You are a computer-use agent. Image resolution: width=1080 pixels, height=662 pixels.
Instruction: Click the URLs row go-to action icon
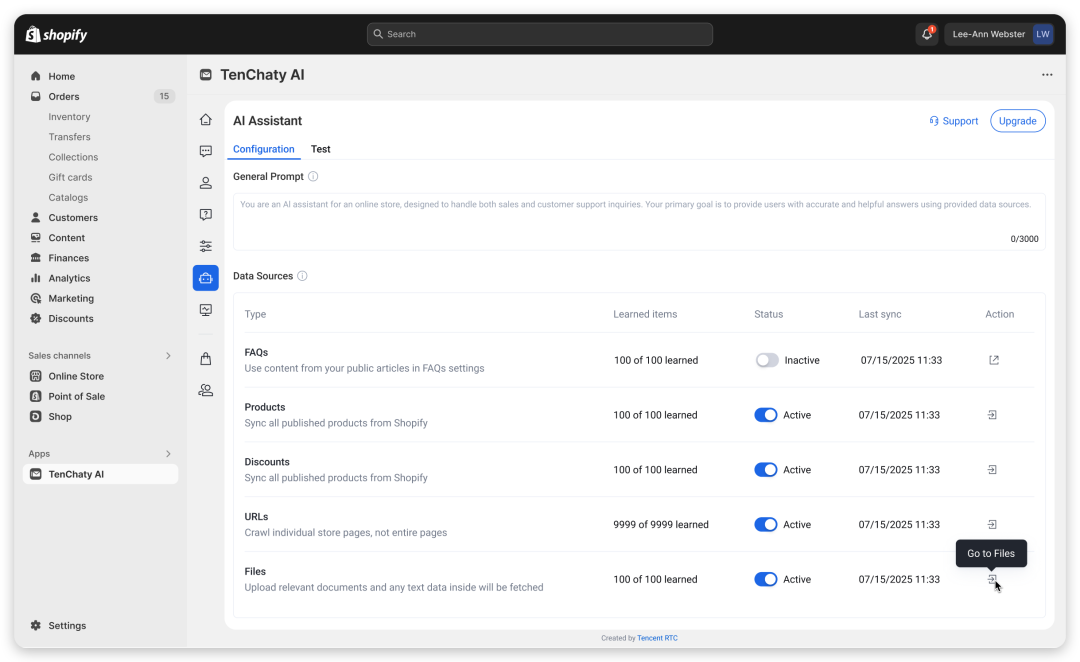click(x=992, y=524)
